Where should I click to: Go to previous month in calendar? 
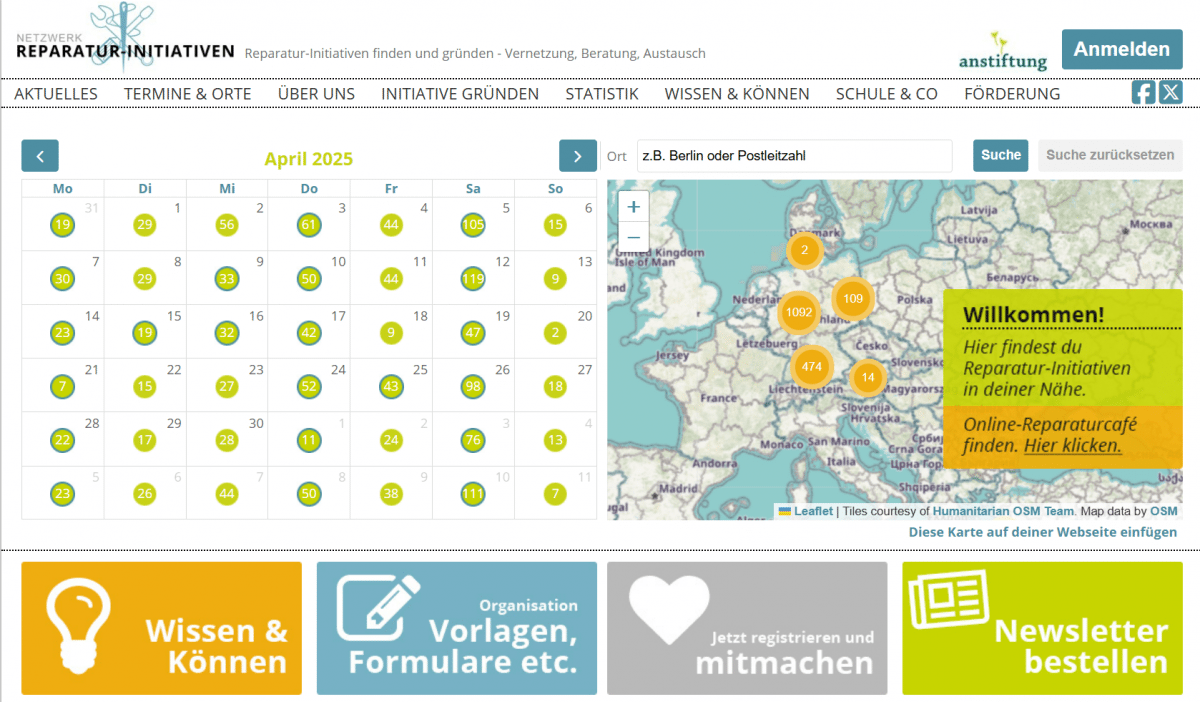pyautogui.click(x=40, y=156)
